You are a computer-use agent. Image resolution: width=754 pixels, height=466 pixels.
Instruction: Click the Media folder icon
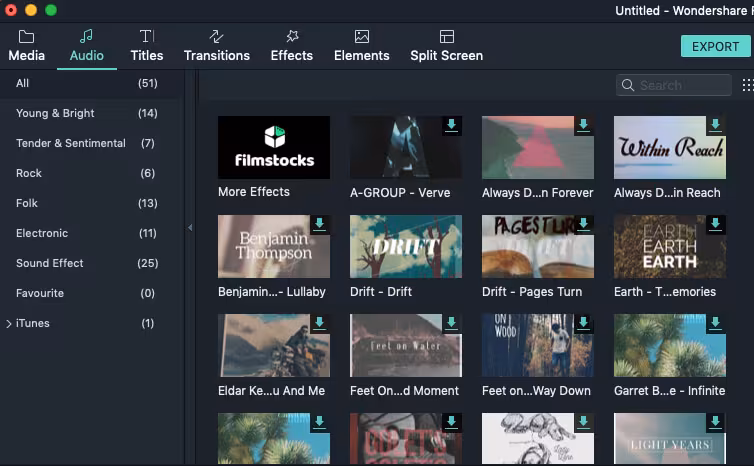pyautogui.click(x=26, y=37)
